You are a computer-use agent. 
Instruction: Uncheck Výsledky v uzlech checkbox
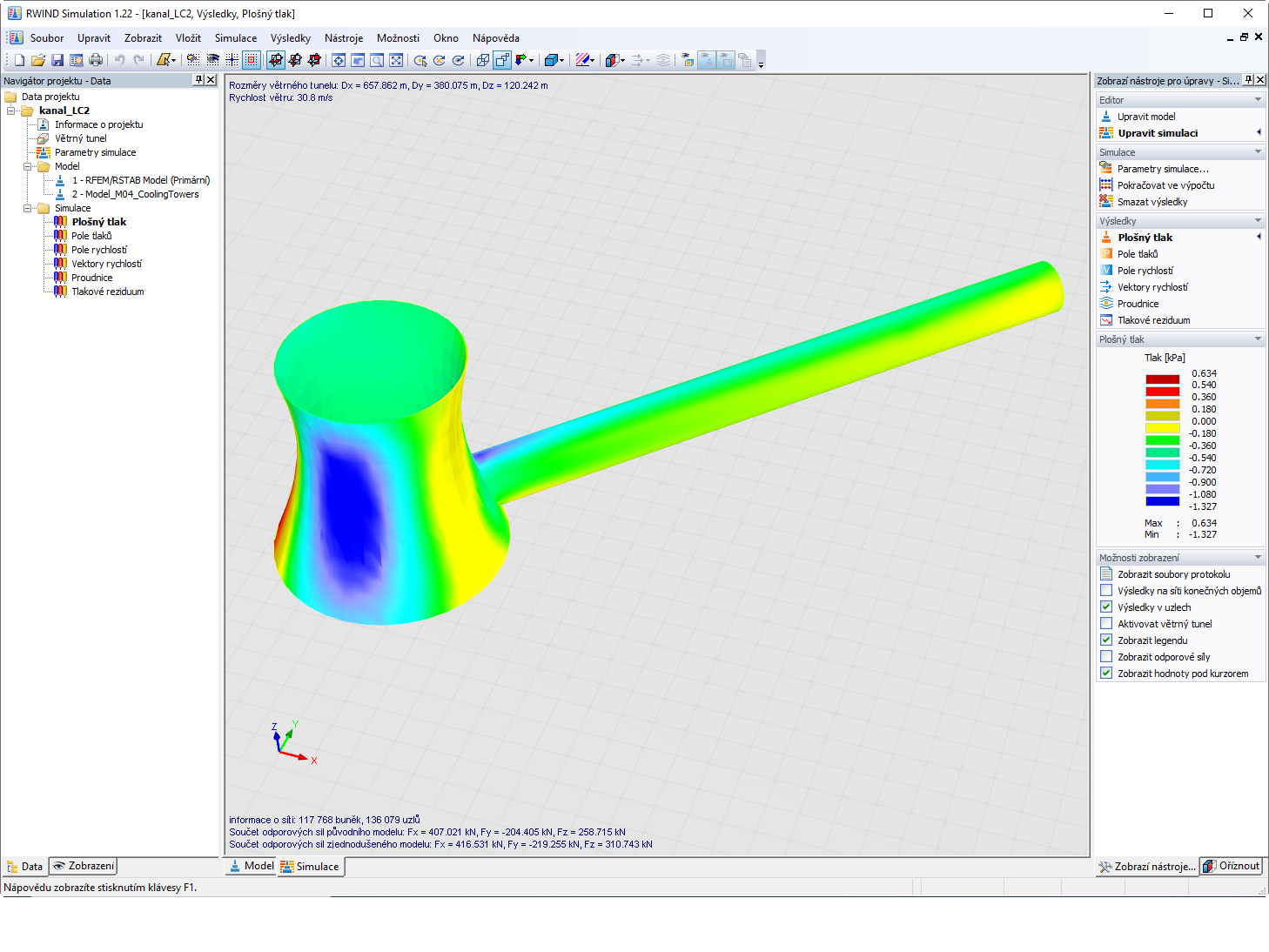pos(1106,607)
